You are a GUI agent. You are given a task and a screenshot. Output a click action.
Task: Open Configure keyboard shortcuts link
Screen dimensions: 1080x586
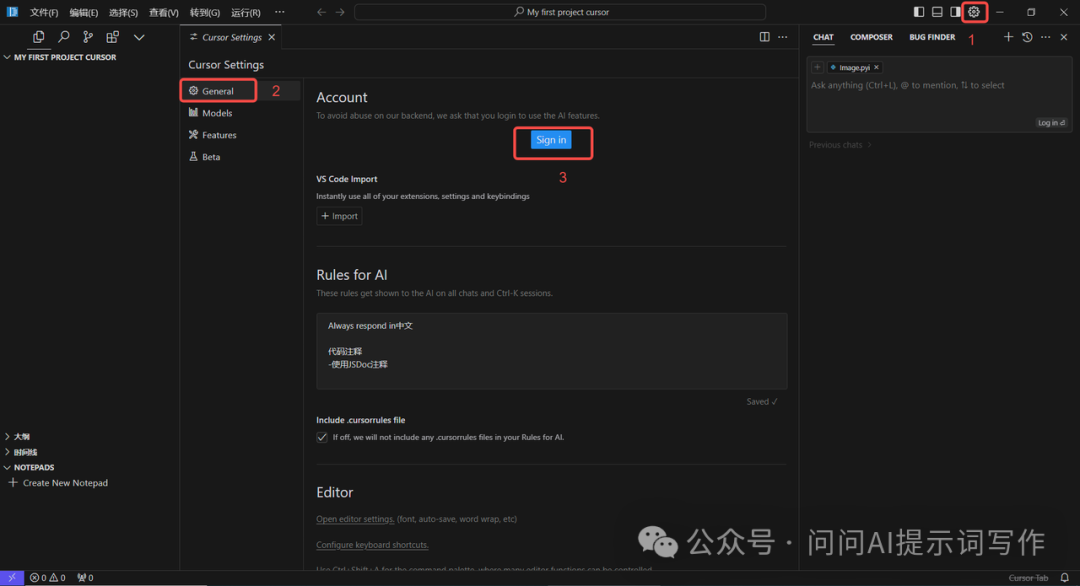pyautogui.click(x=372, y=545)
